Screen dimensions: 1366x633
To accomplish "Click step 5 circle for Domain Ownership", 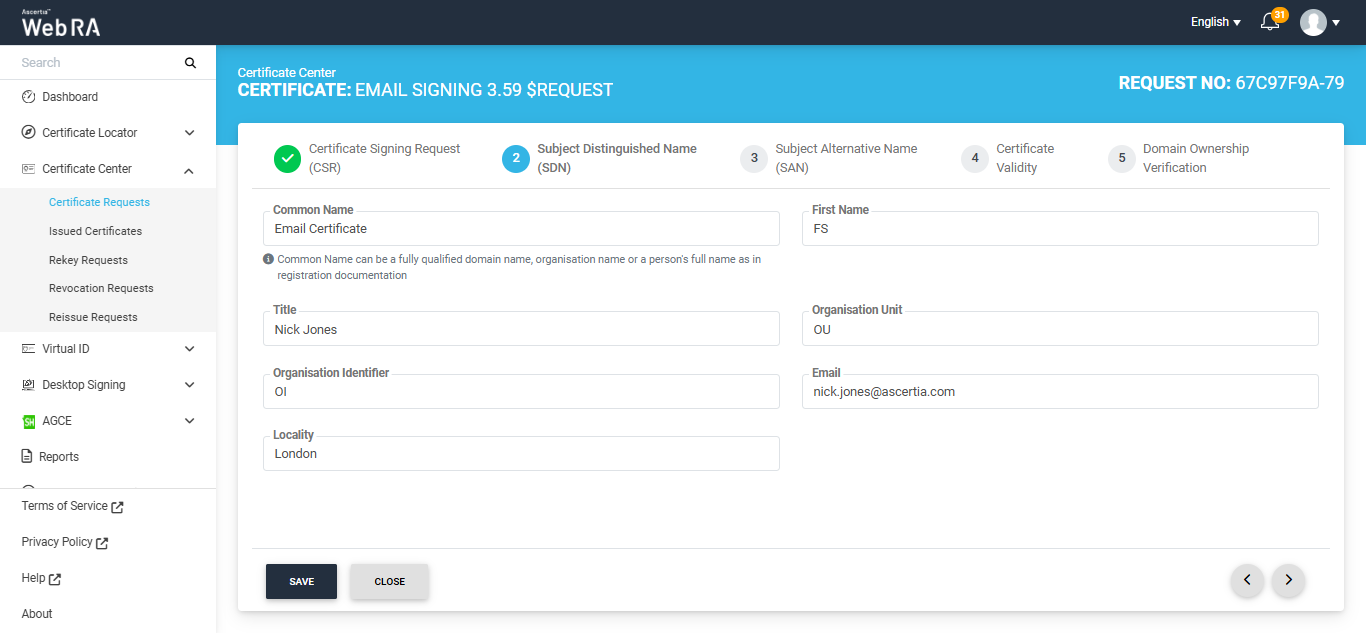I will pyautogui.click(x=1122, y=158).
